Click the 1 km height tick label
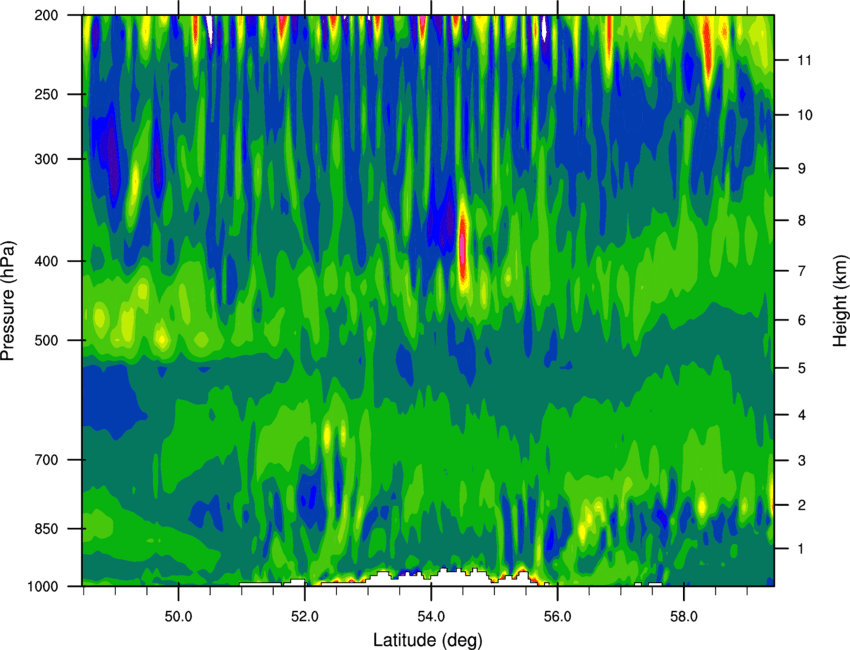This screenshot has width=850, height=650. pos(801,549)
